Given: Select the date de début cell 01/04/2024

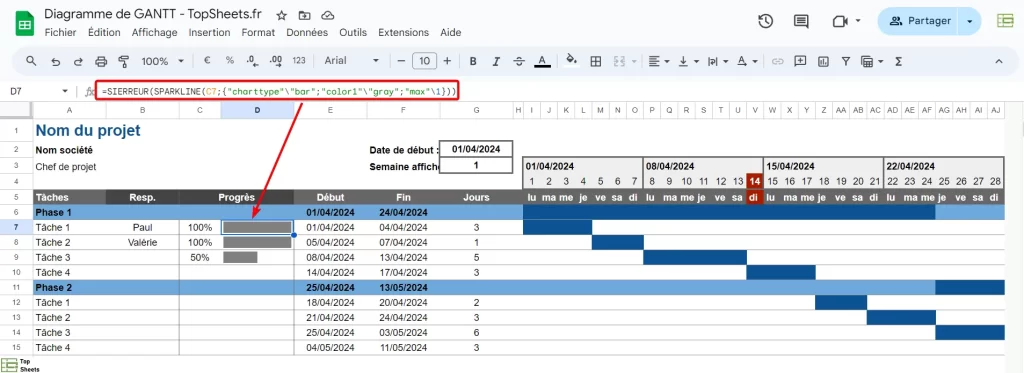Looking at the screenshot, I should [x=476, y=149].
